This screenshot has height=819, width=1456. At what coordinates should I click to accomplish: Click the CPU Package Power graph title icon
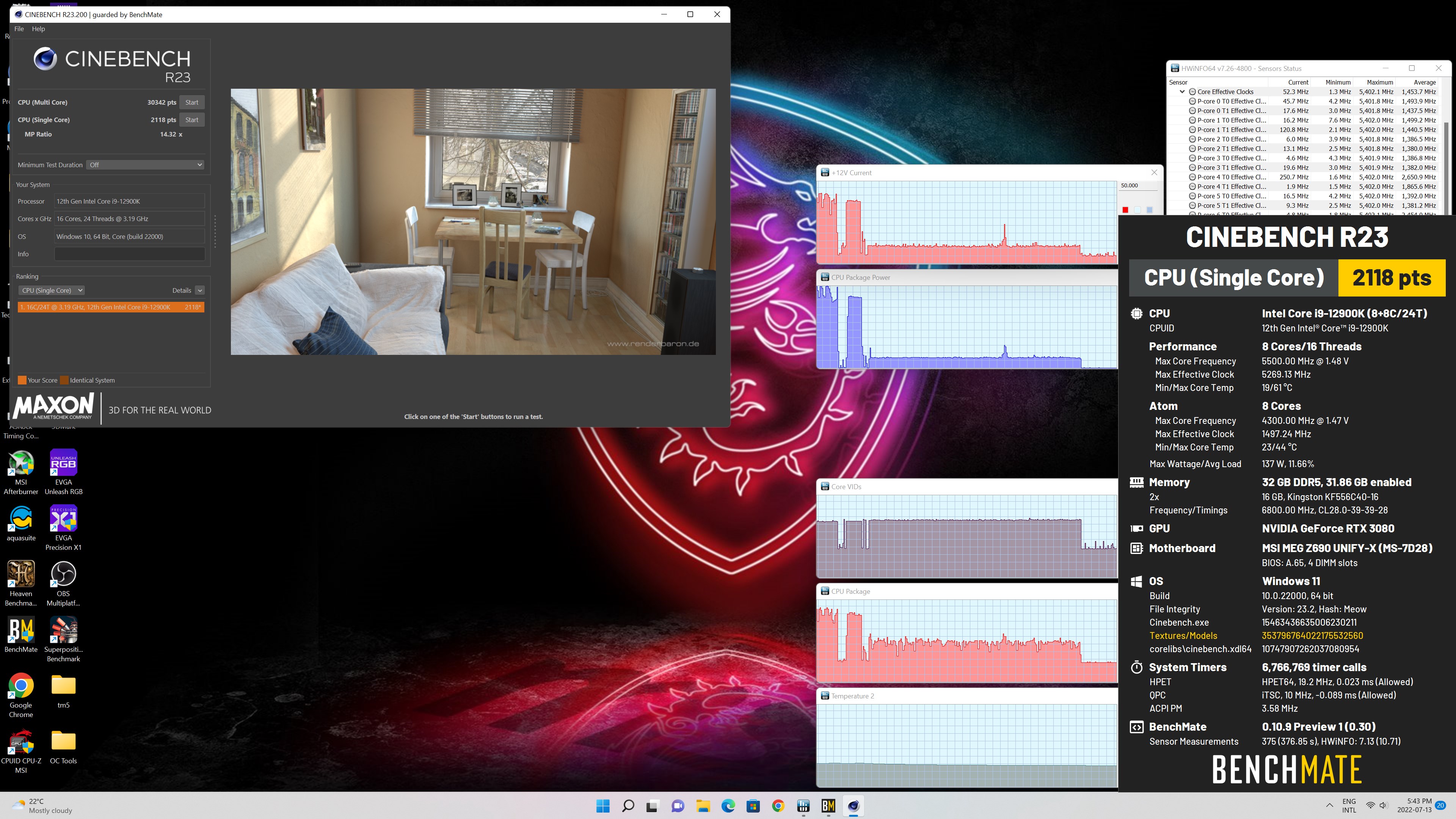click(x=825, y=278)
